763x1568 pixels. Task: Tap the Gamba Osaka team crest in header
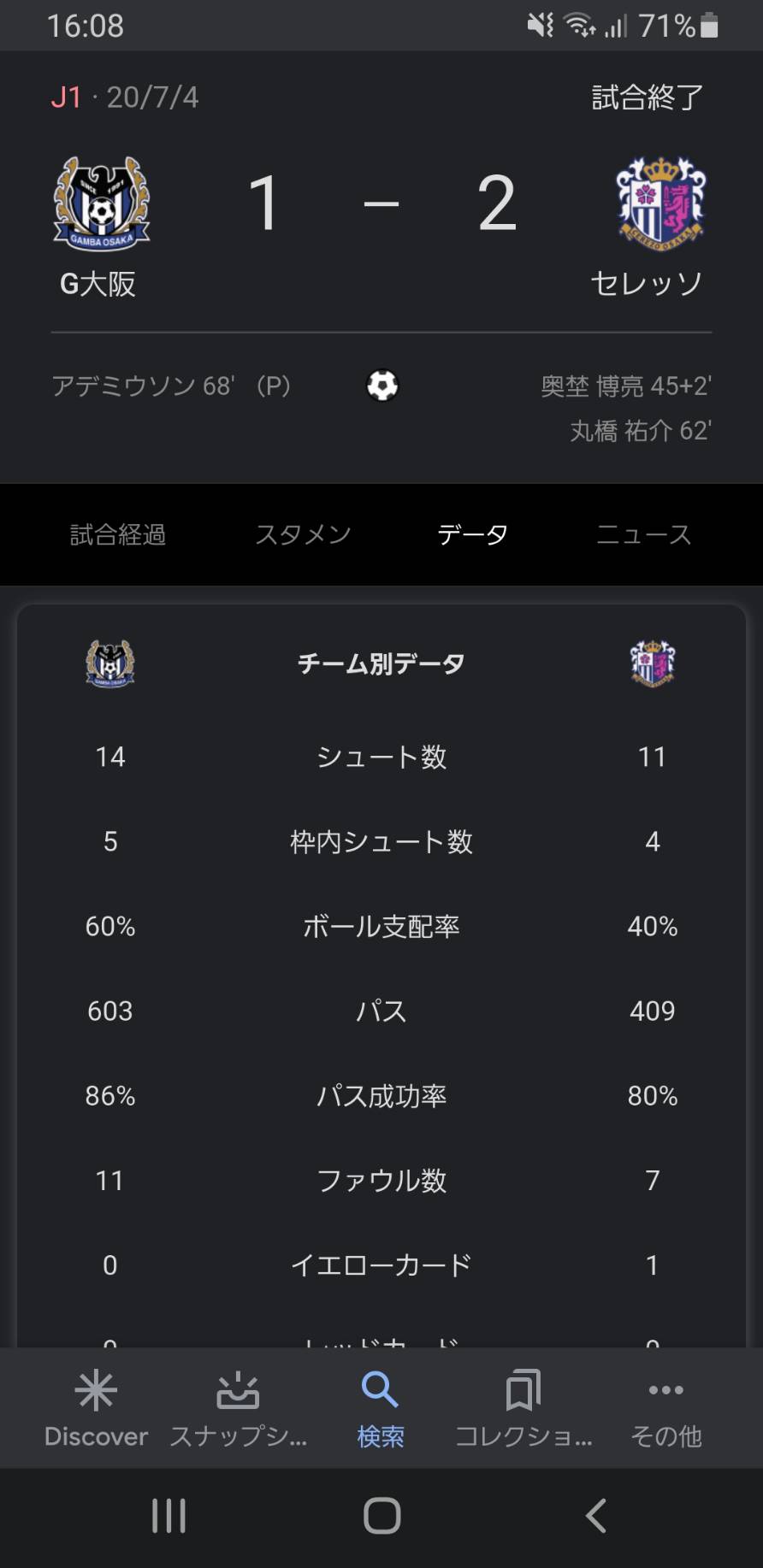click(x=102, y=203)
